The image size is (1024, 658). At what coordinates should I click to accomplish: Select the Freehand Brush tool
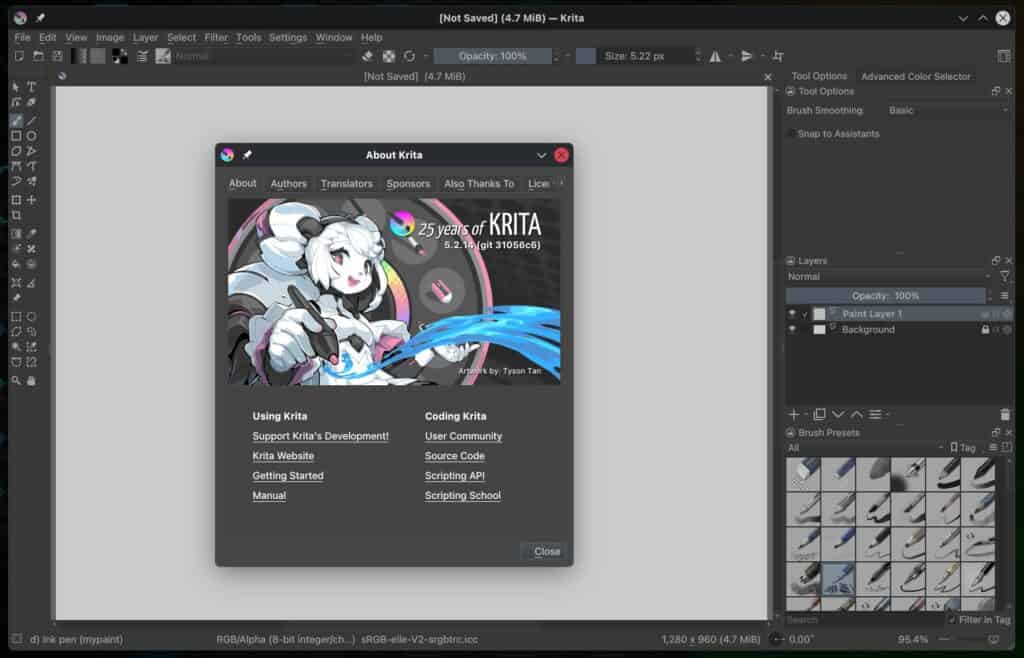[14, 122]
